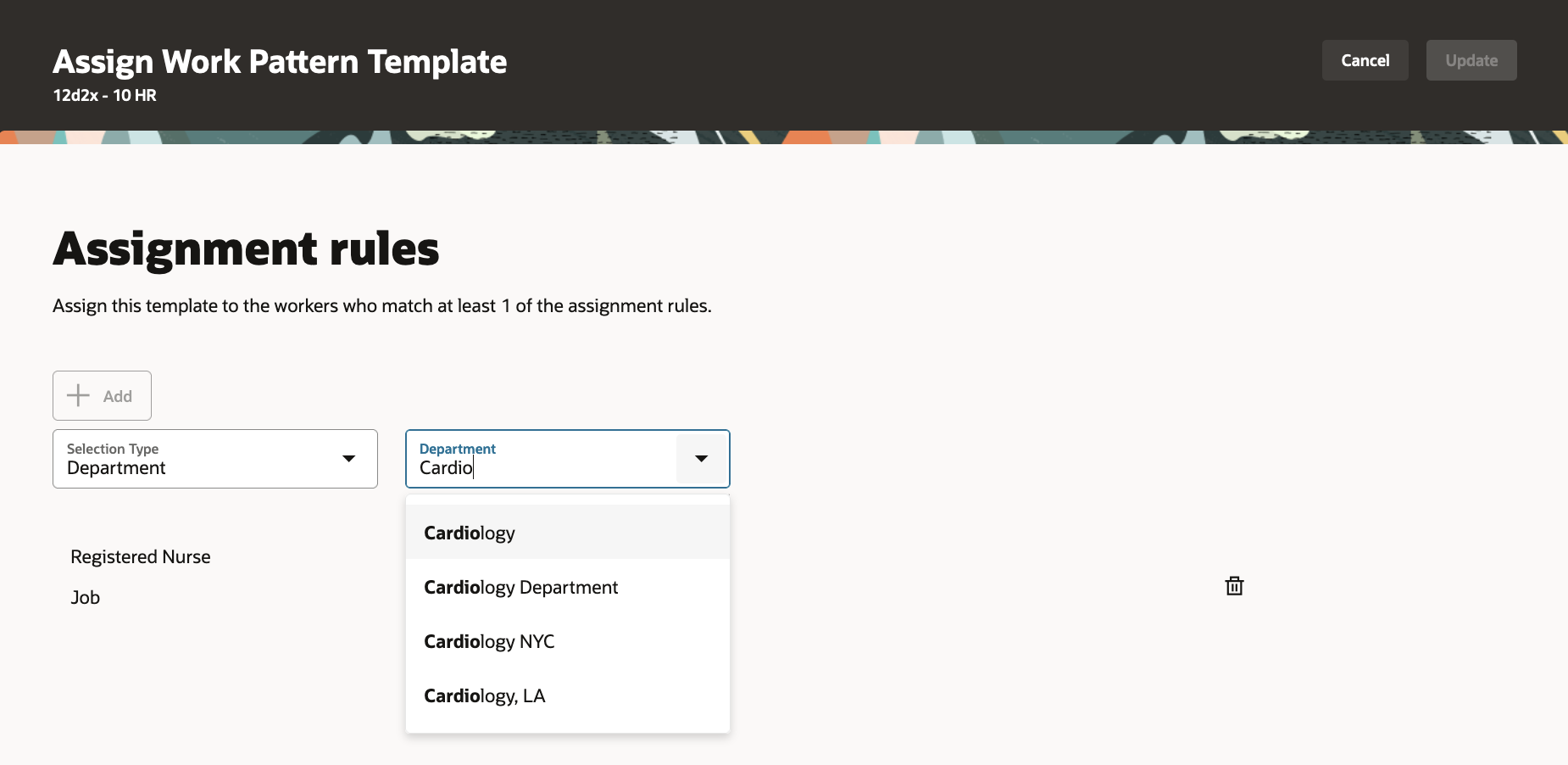The image size is (1568, 765).
Task: Open the Selection Type Department combo box
Action: (215, 459)
